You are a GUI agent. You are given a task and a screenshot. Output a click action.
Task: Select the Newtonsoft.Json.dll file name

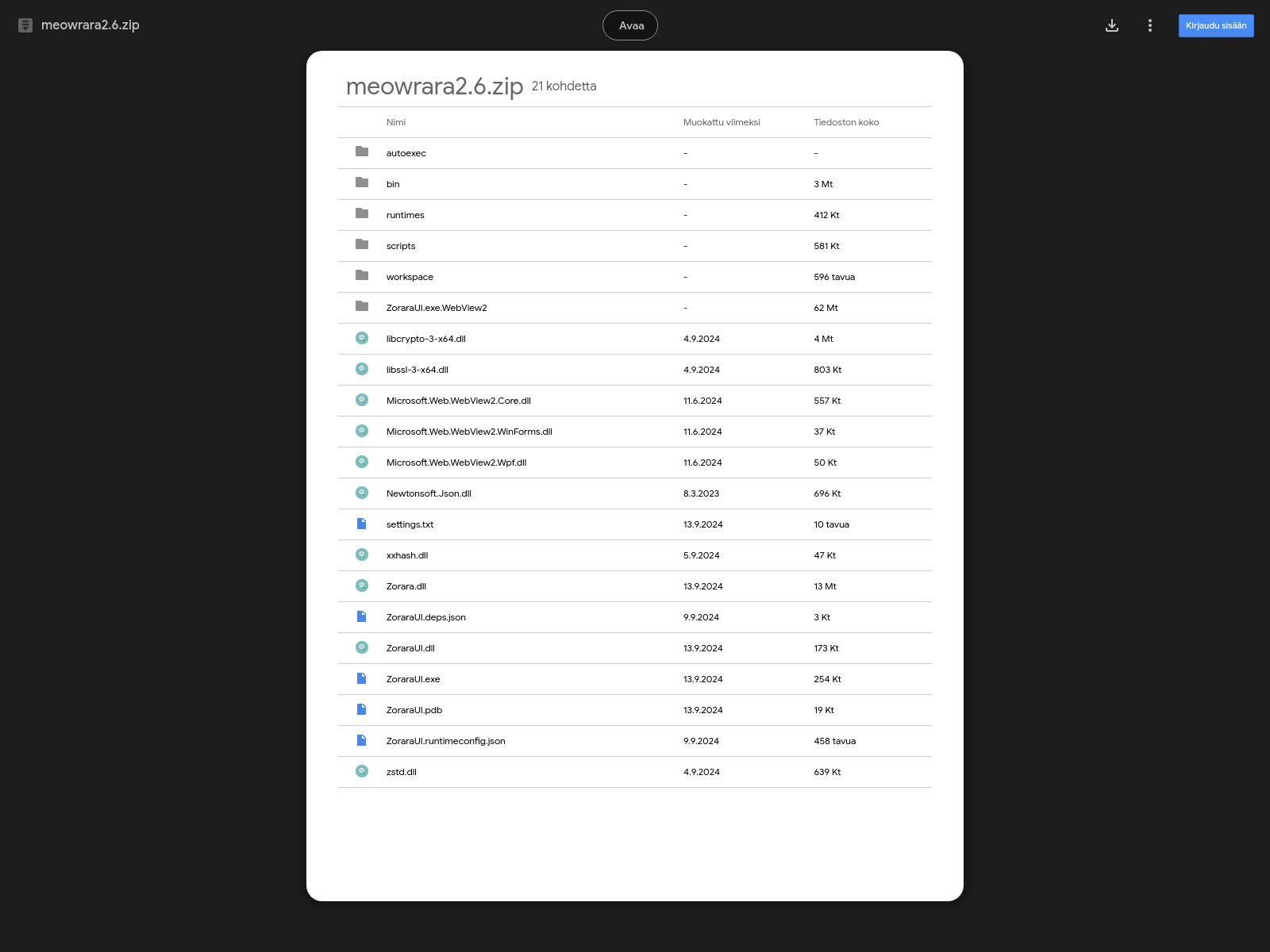click(x=429, y=493)
